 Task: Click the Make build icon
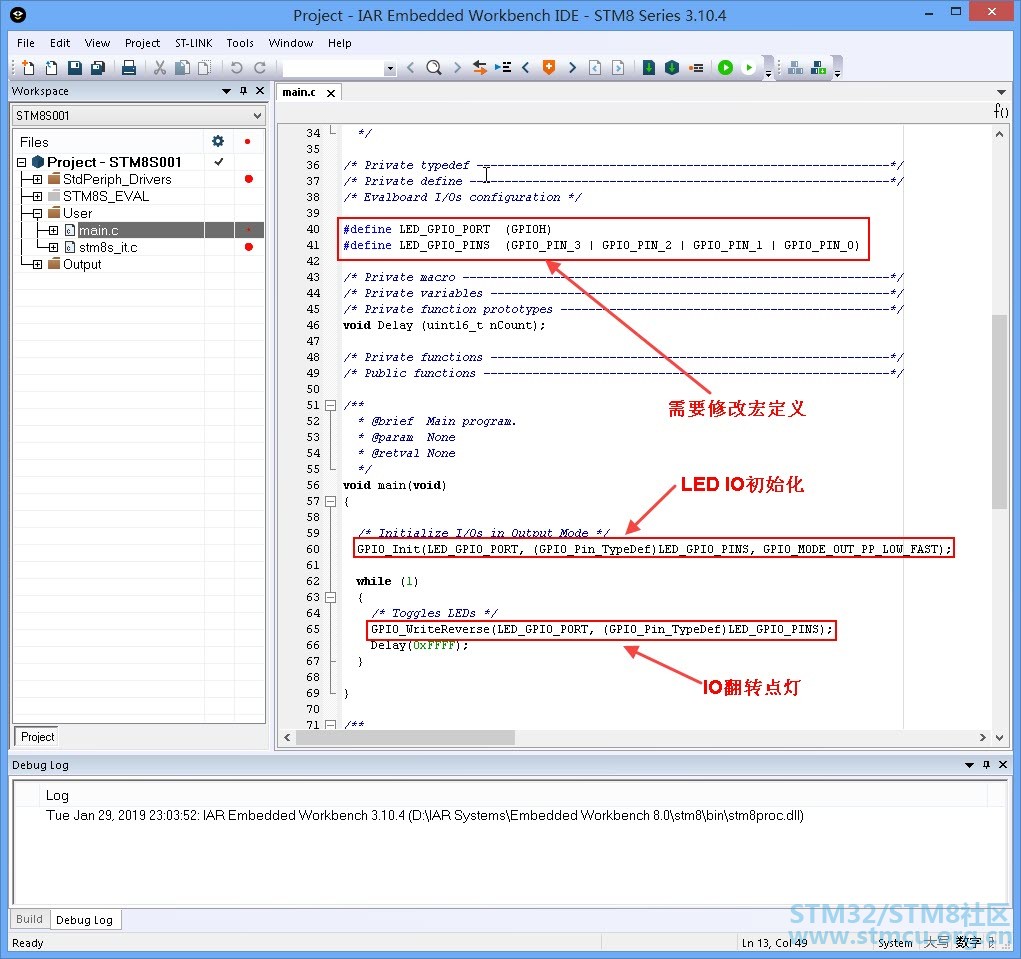[x=672, y=68]
